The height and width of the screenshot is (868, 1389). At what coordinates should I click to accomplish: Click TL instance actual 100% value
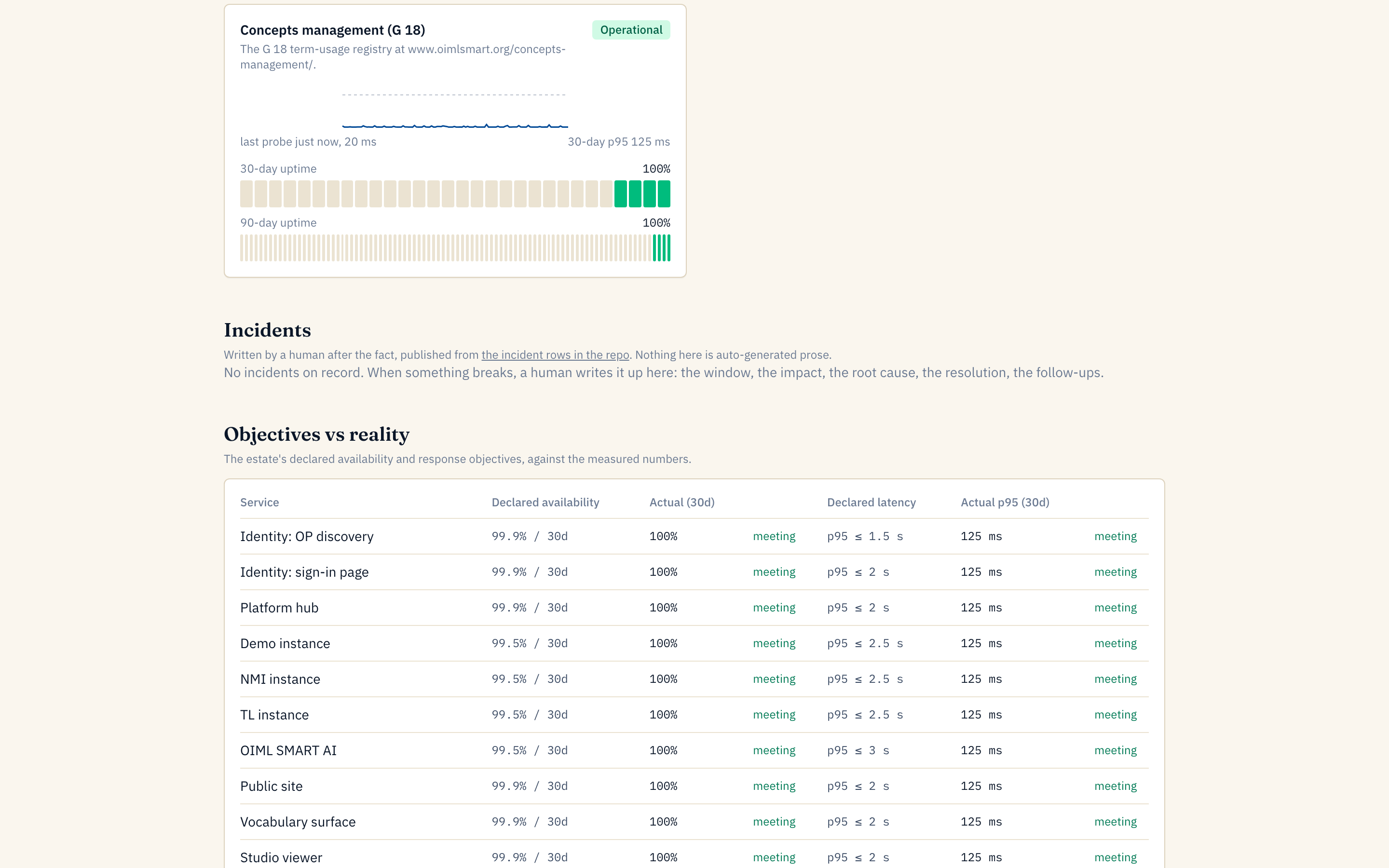pyautogui.click(x=663, y=715)
